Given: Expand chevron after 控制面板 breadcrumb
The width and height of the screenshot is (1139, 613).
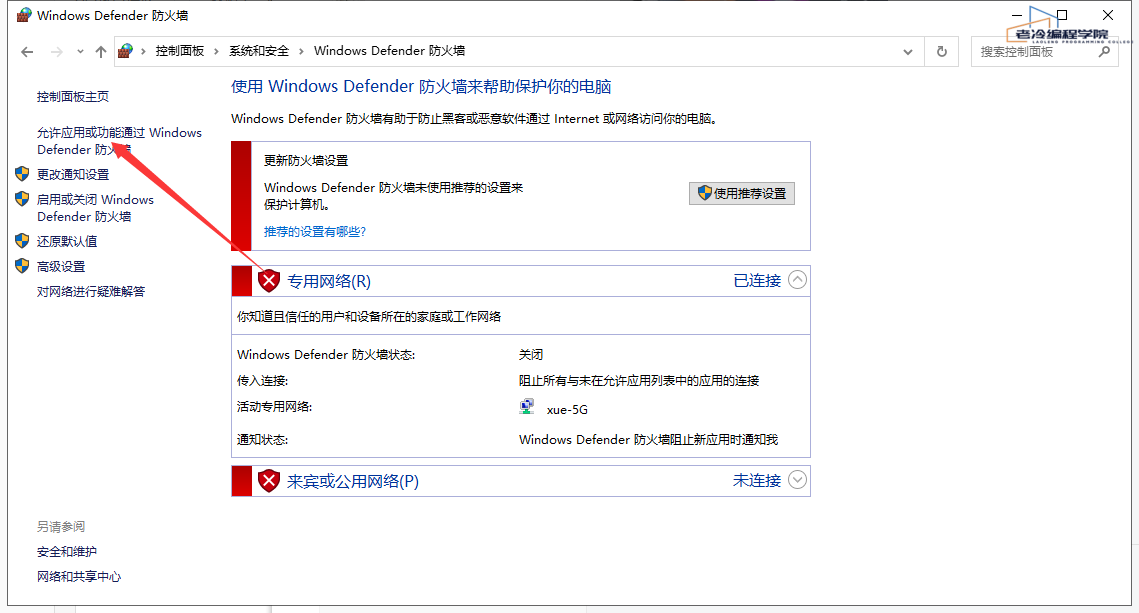Looking at the screenshot, I should pyautogui.click(x=216, y=51).
